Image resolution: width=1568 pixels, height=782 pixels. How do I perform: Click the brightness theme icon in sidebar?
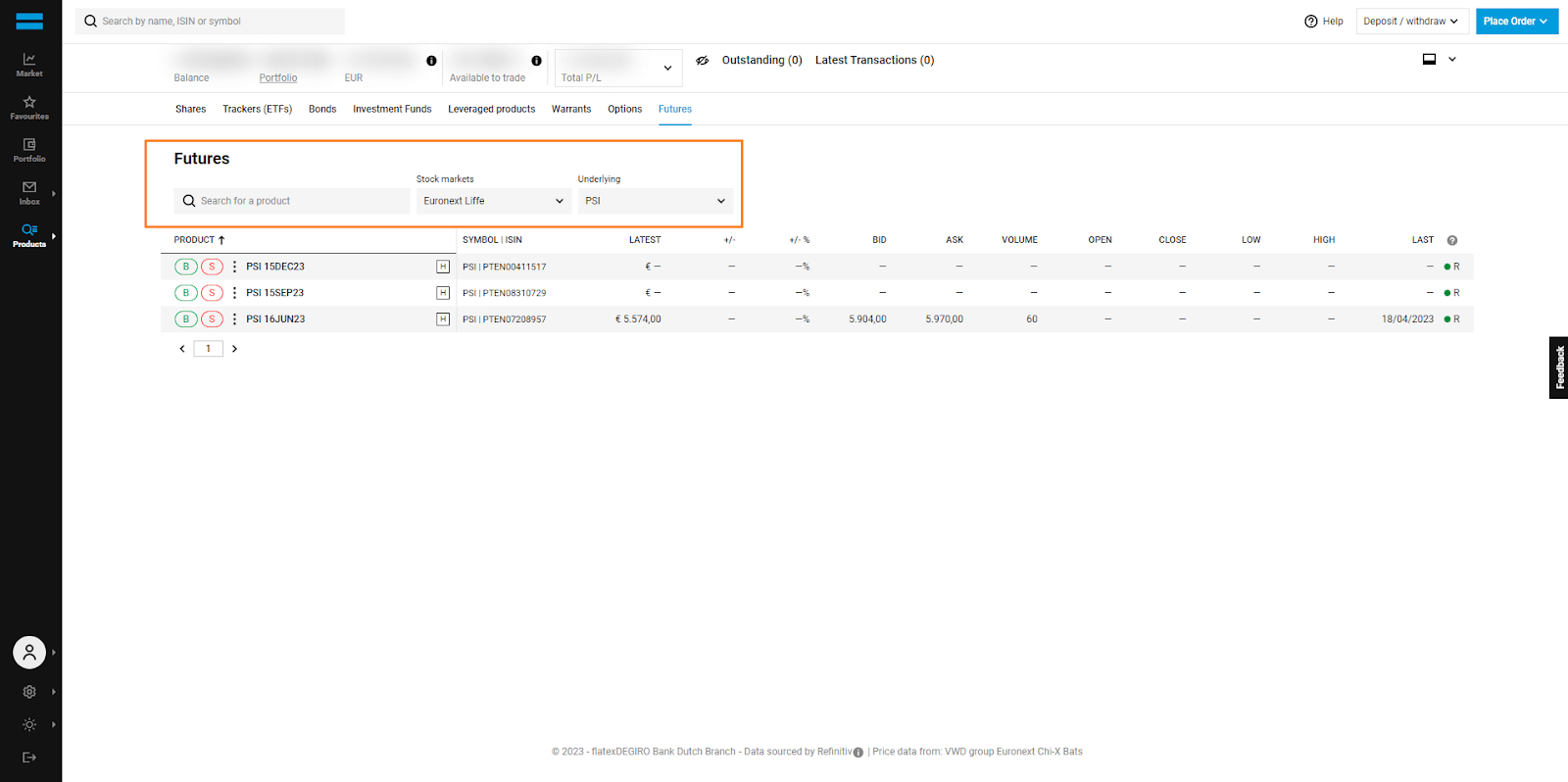(x=29, y=725)
